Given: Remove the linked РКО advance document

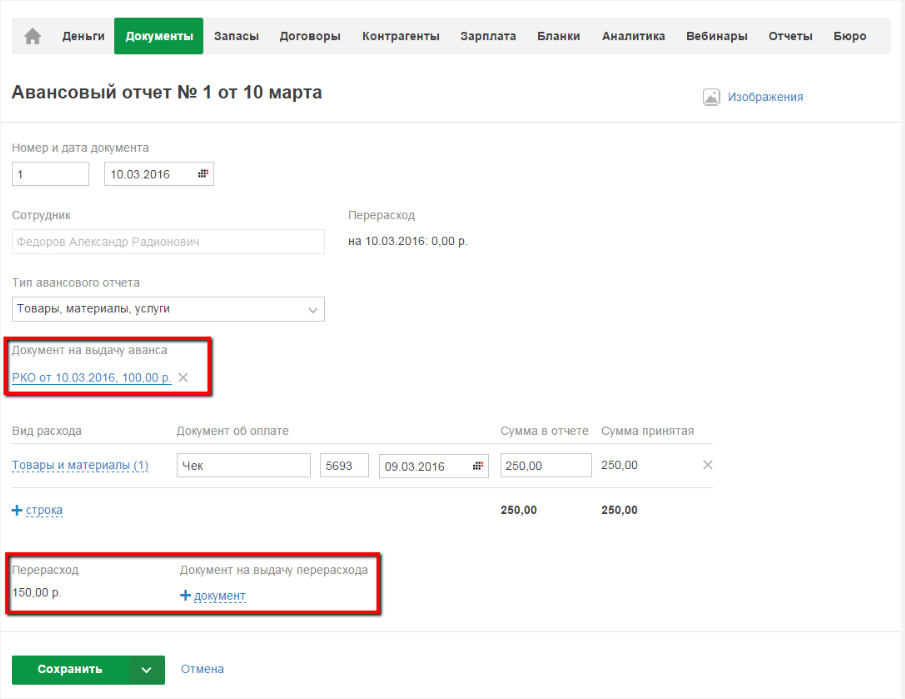Looking at the screenshot, I should (183, 377).
